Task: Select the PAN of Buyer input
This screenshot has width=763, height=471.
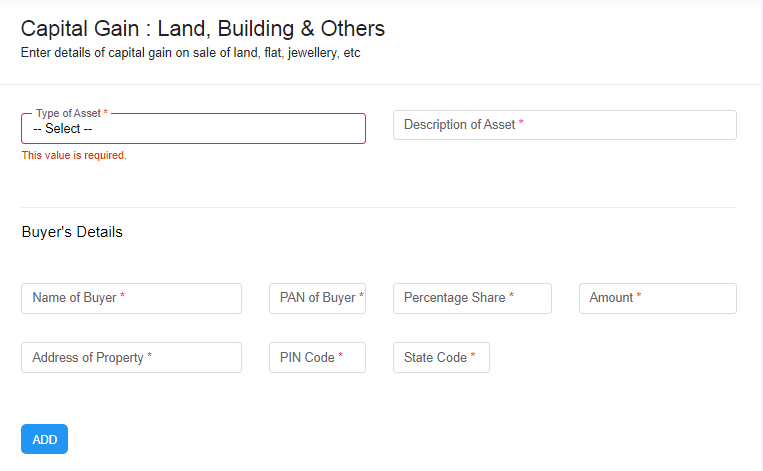Action: tap(317, 298)
